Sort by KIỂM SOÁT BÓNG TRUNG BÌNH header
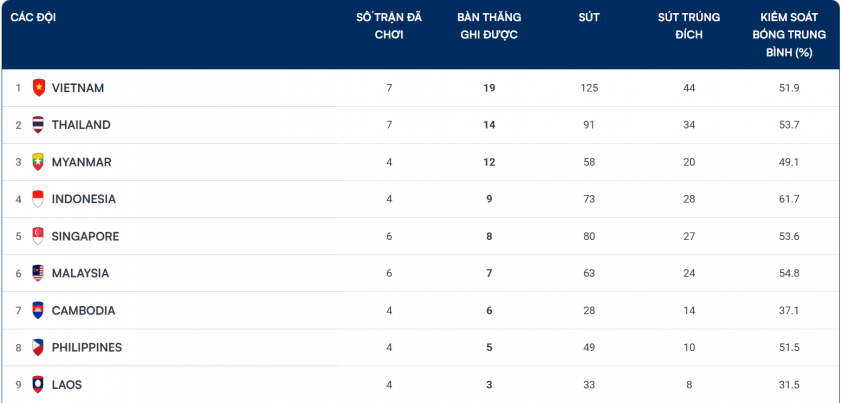The width and height of the screenshot is (842, 403). pos(789,35)
